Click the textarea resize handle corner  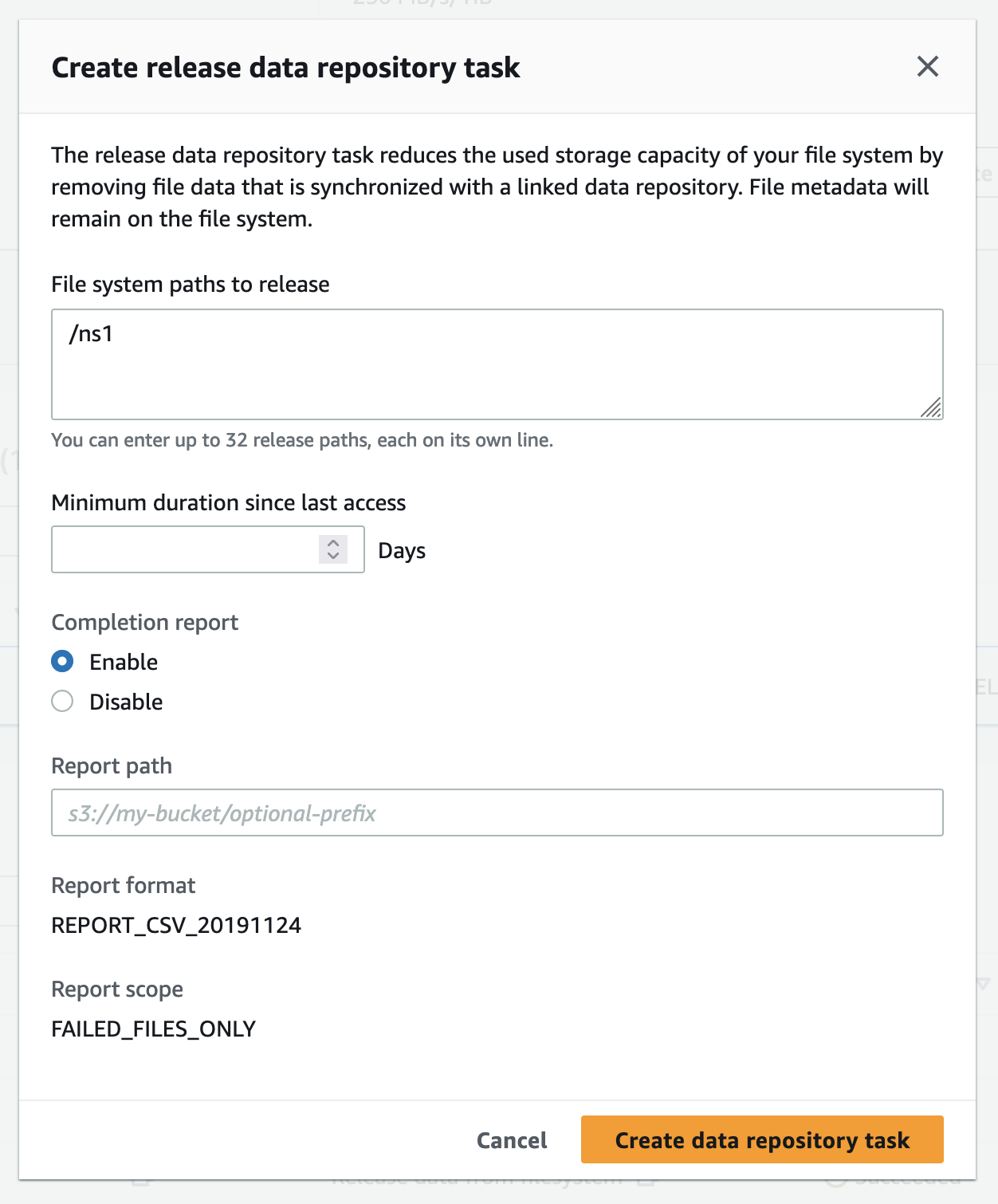coord(931,408)
